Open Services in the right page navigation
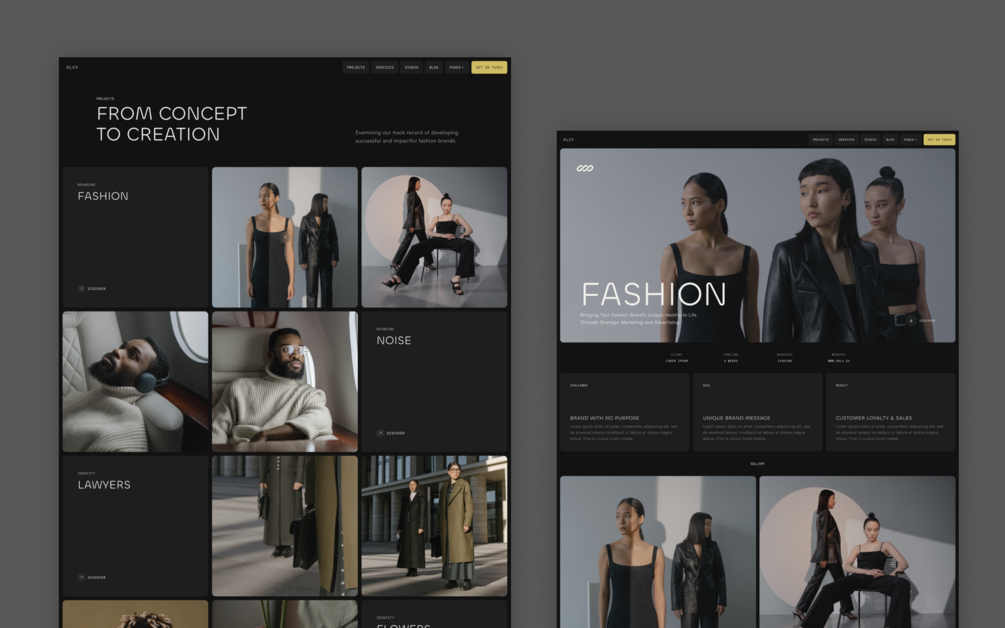 (847, 140)
